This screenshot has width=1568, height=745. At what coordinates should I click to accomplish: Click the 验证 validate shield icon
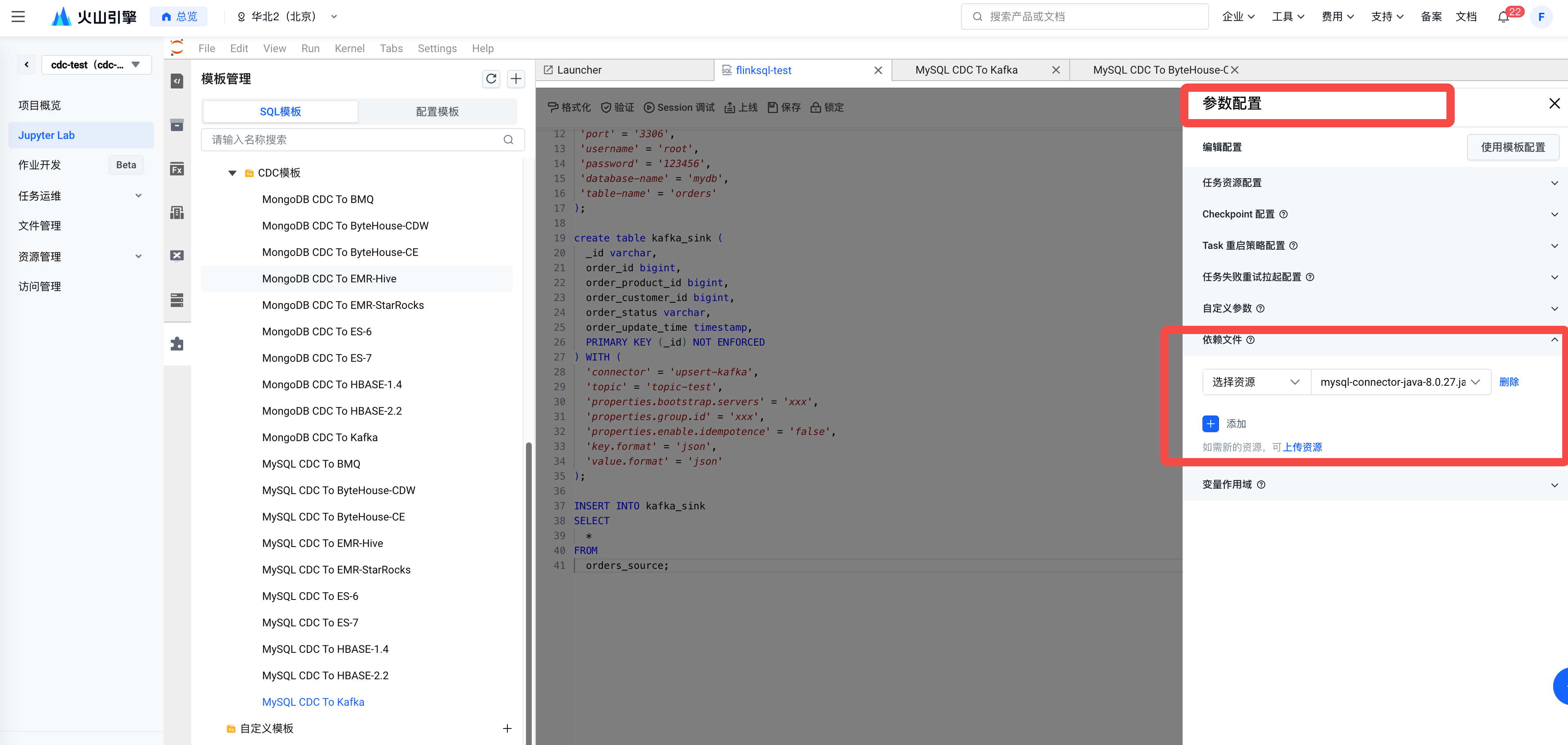[x=606, y=107]
